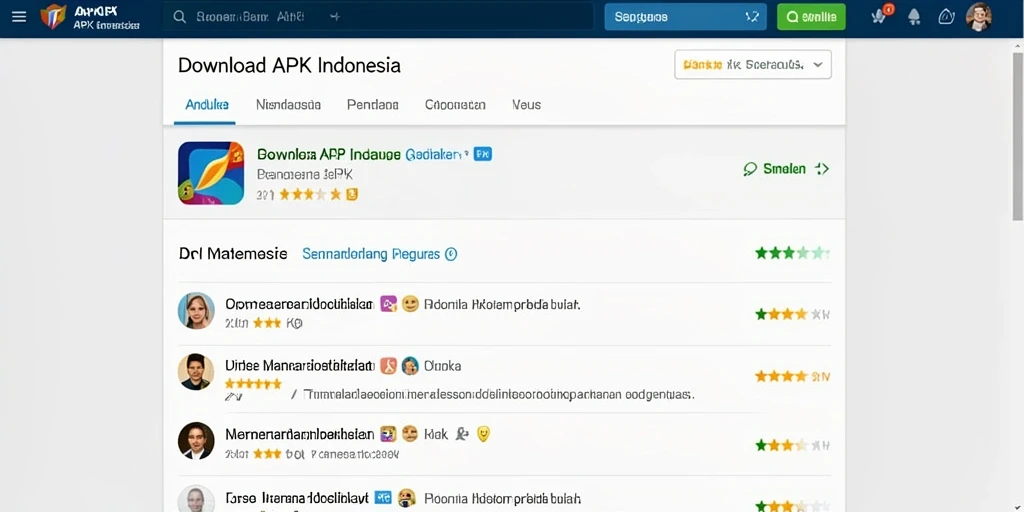
Task: Open the blue header dropdown selector
Action: [685, 17]
